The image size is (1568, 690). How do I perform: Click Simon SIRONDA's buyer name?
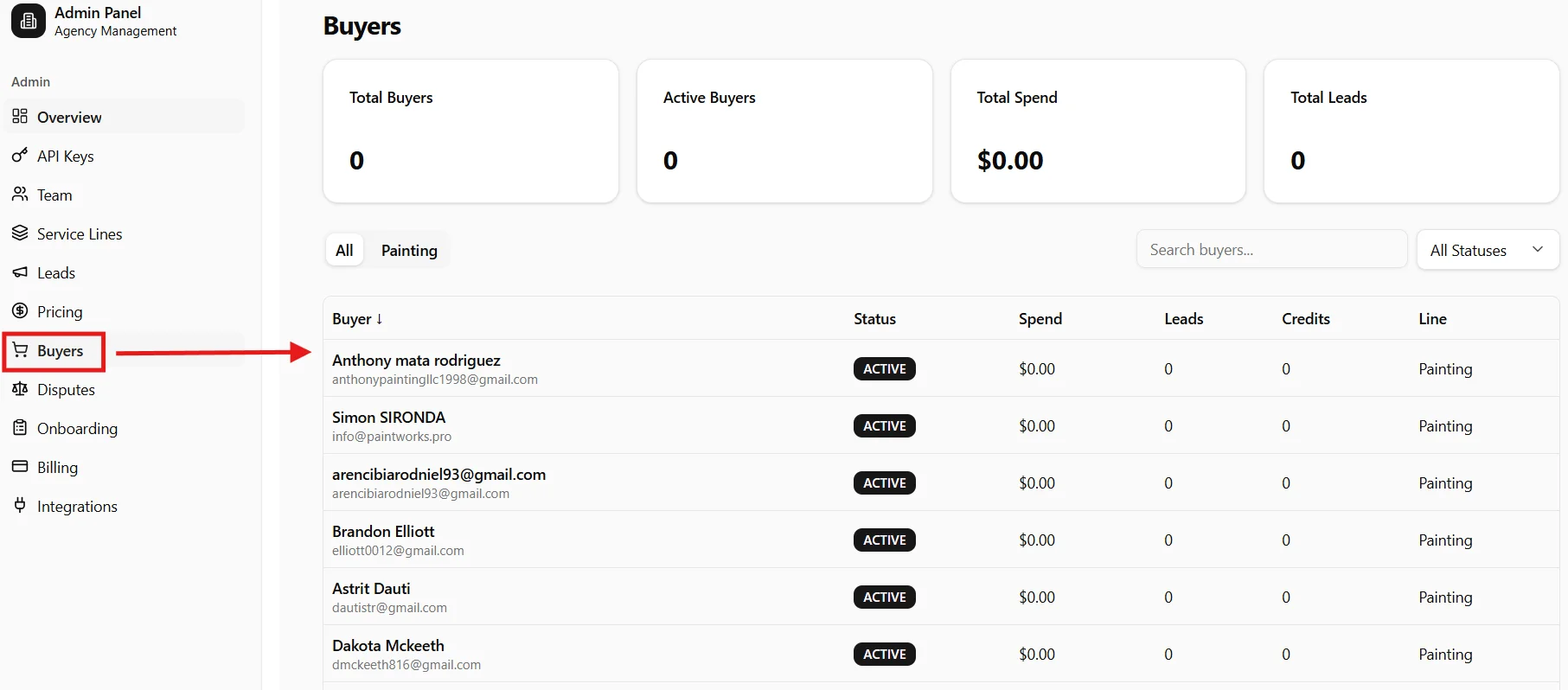pyautogui.click(x=388, y=417)
